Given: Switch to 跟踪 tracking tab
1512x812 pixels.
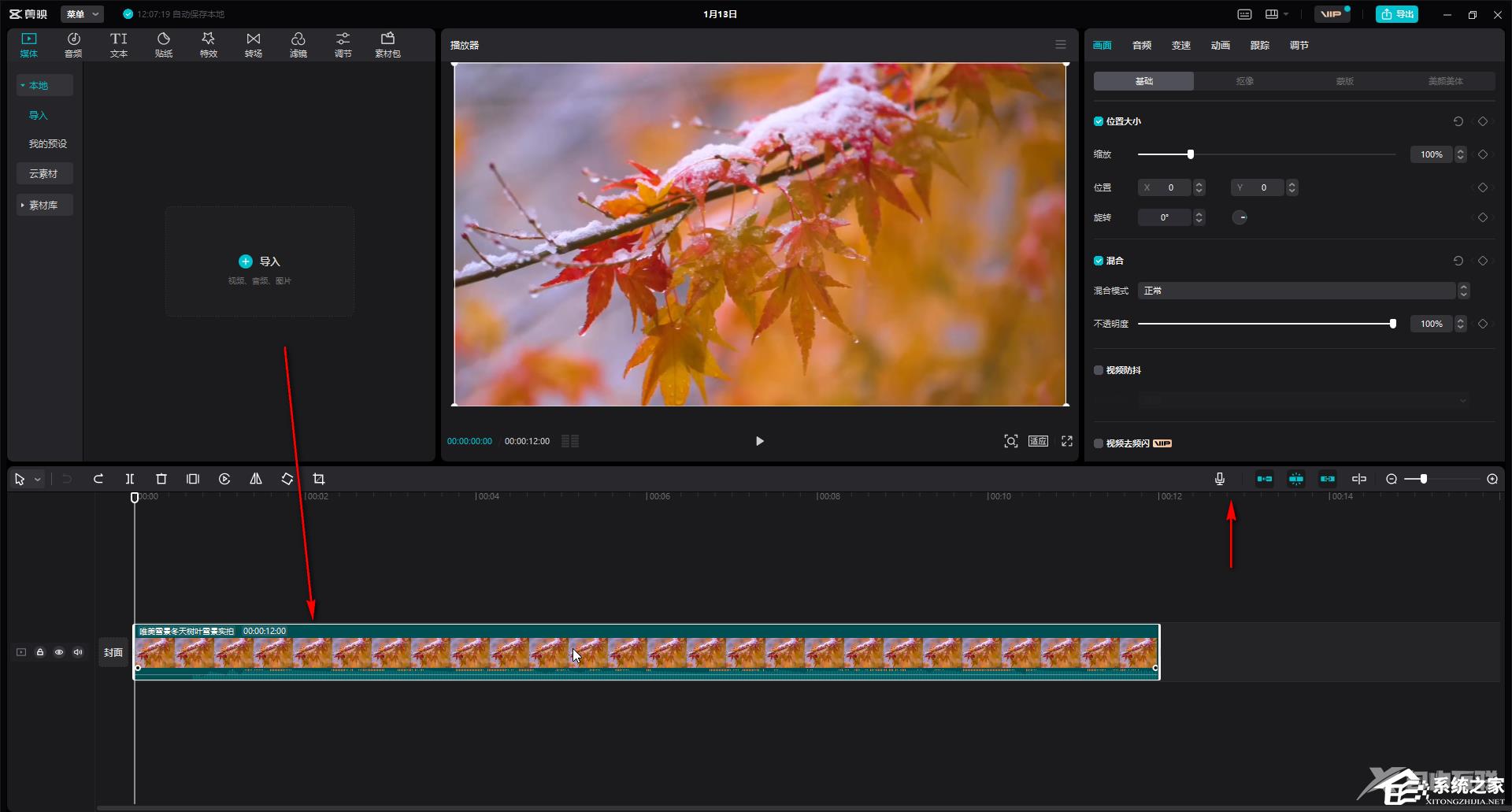Looking at the screenshot, I should coord(1260,45).
